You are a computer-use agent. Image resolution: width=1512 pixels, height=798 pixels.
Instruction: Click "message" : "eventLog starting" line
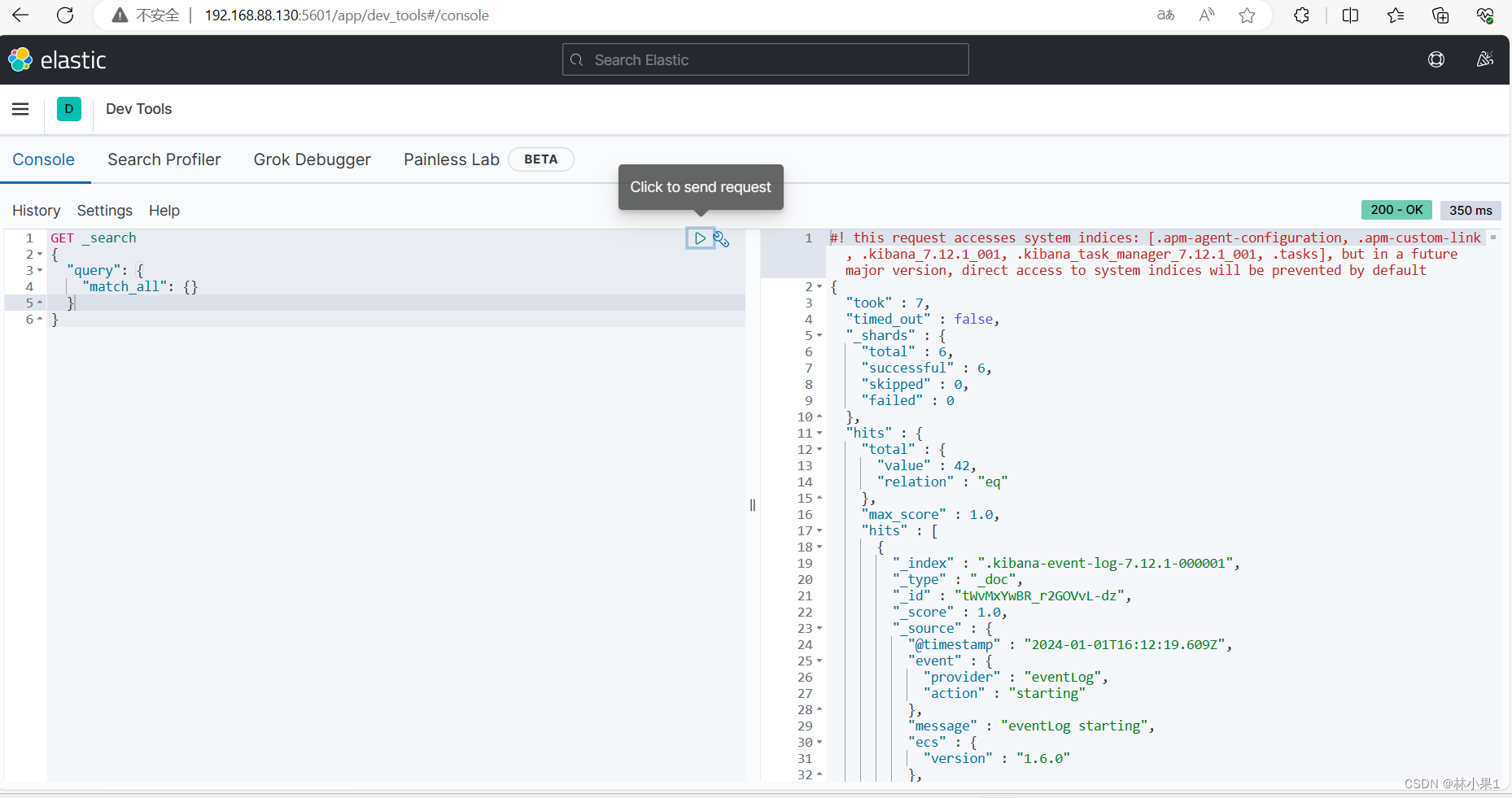click(x=1032, y=726)
